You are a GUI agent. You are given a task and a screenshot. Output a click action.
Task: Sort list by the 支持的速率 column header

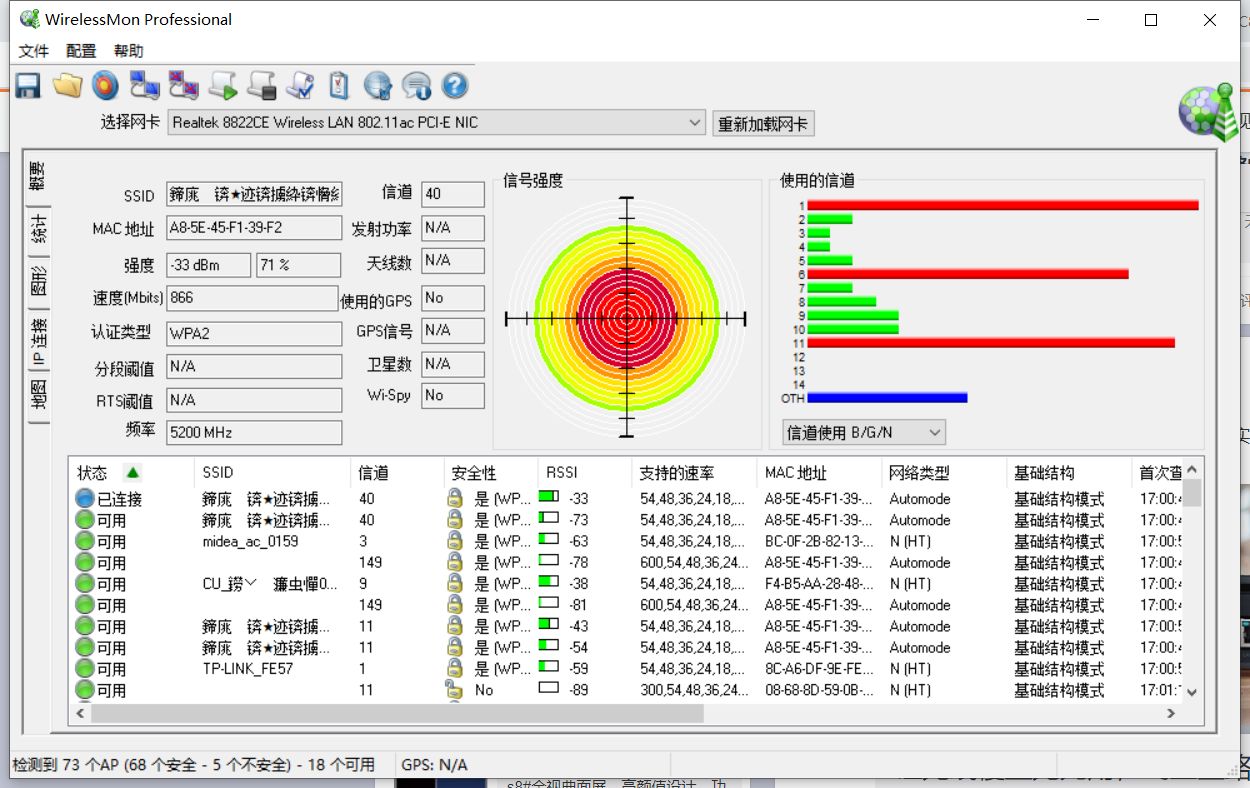click(695, 473)
